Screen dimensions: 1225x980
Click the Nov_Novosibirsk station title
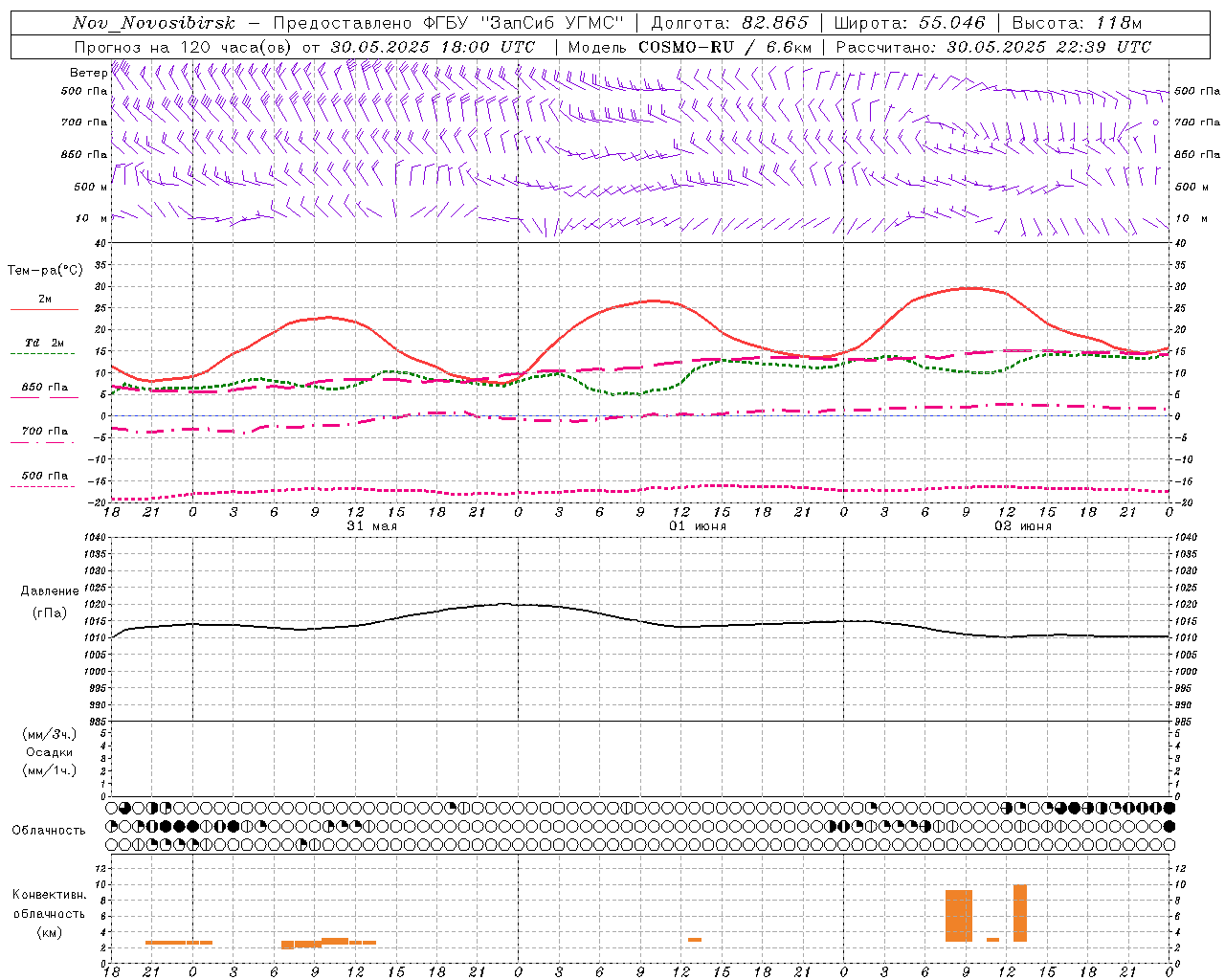(x=154, y=23)
